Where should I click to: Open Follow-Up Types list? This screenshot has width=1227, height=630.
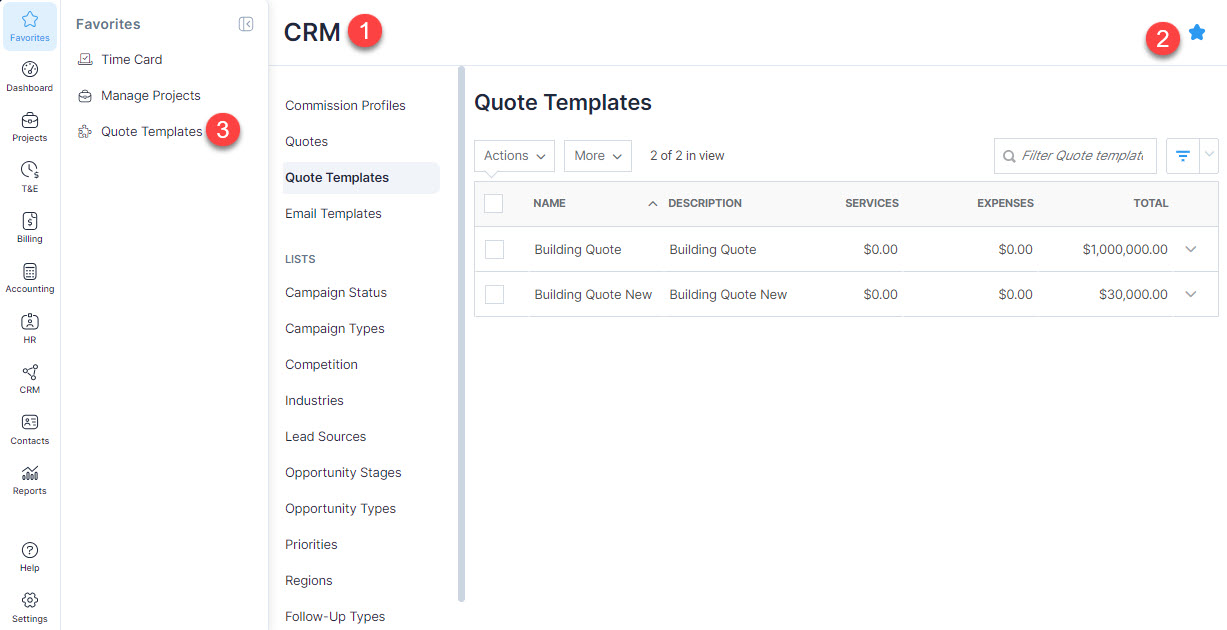pyautogui.click(x=335, y=617)
